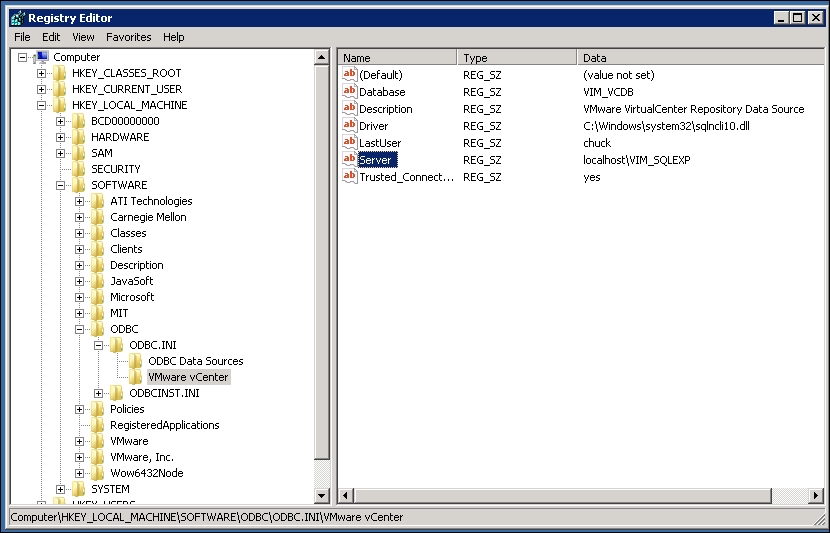Open the Help menu

[174, 37]
